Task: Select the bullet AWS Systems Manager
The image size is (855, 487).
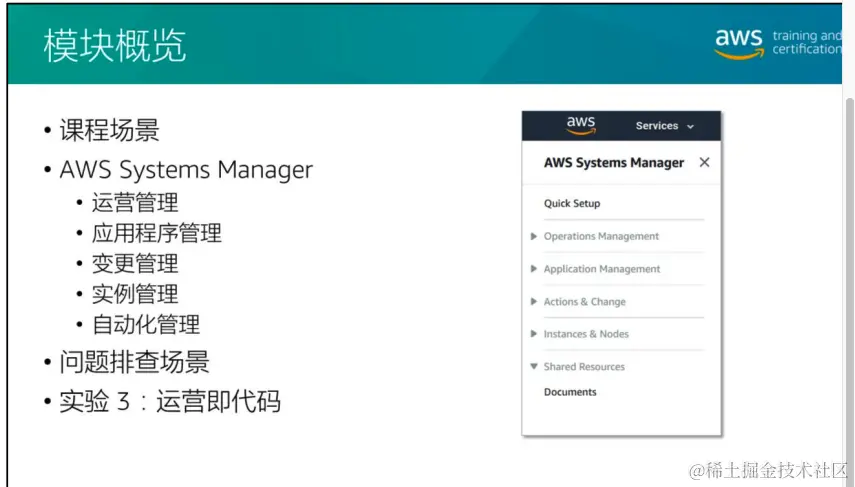Action: (x=186, y=170)
